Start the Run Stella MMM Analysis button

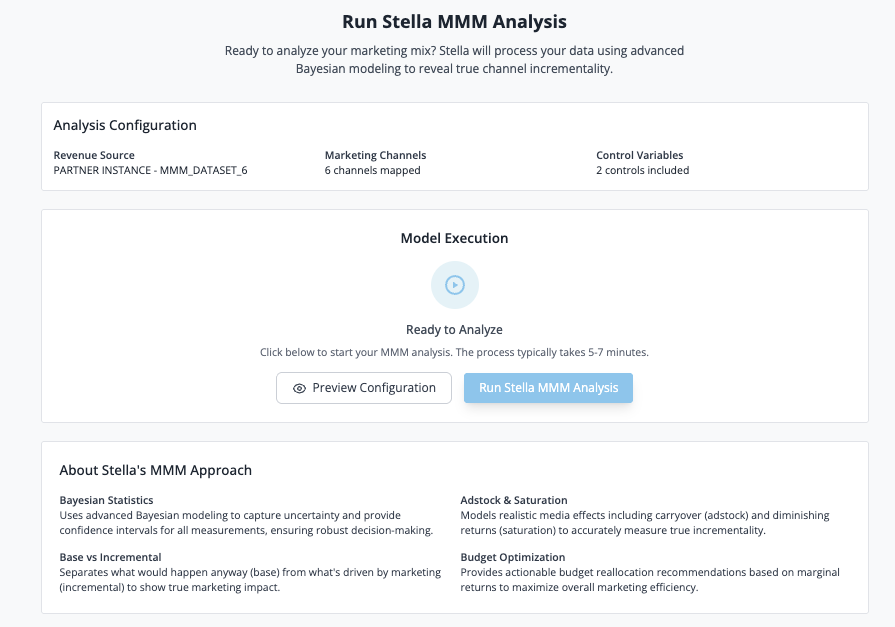548,388
